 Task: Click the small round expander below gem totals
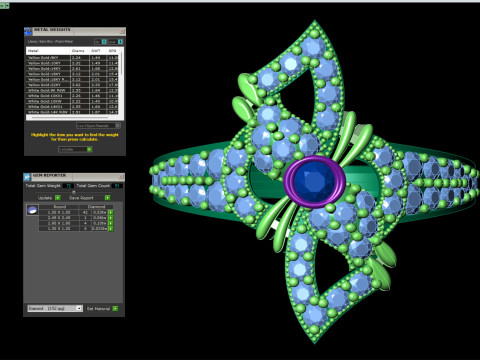tap(74, 192)
